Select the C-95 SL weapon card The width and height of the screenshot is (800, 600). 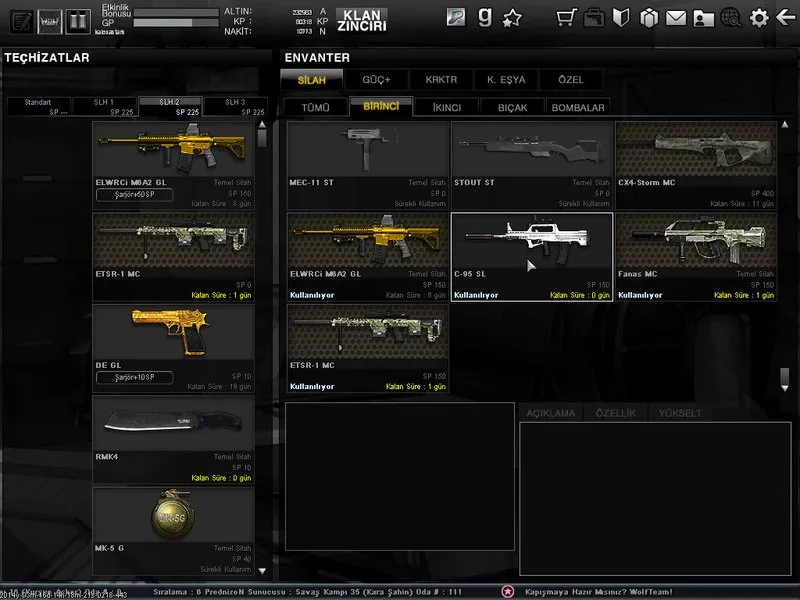click(532, 257)
